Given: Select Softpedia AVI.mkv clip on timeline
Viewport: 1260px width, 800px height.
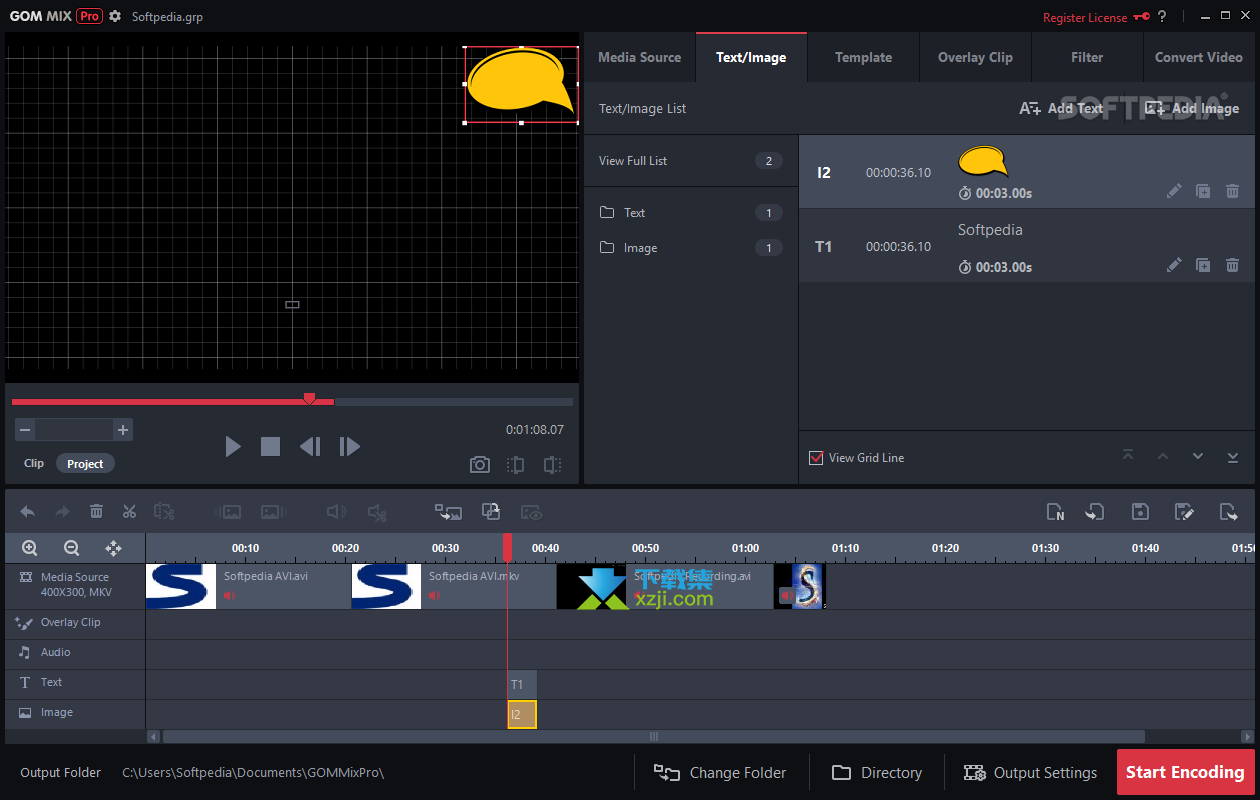Looking at the screenshot, I should [x=453, y=586].
